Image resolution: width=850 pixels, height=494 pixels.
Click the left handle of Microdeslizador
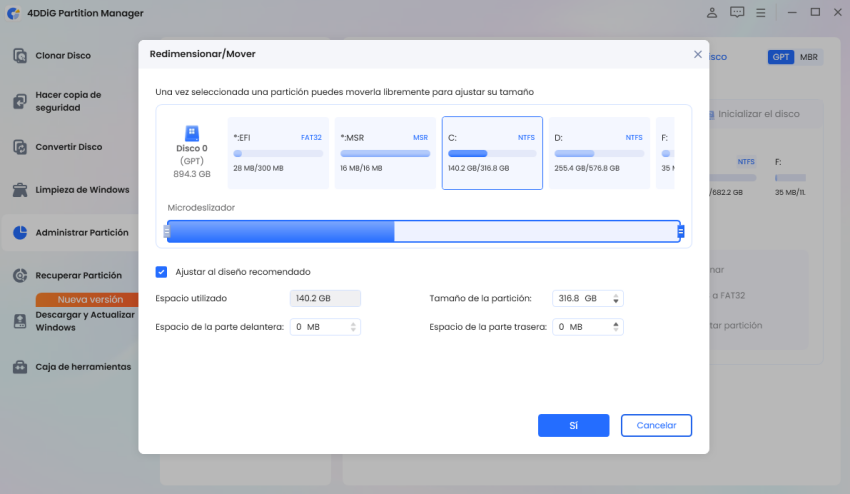(x=166, y=232)
